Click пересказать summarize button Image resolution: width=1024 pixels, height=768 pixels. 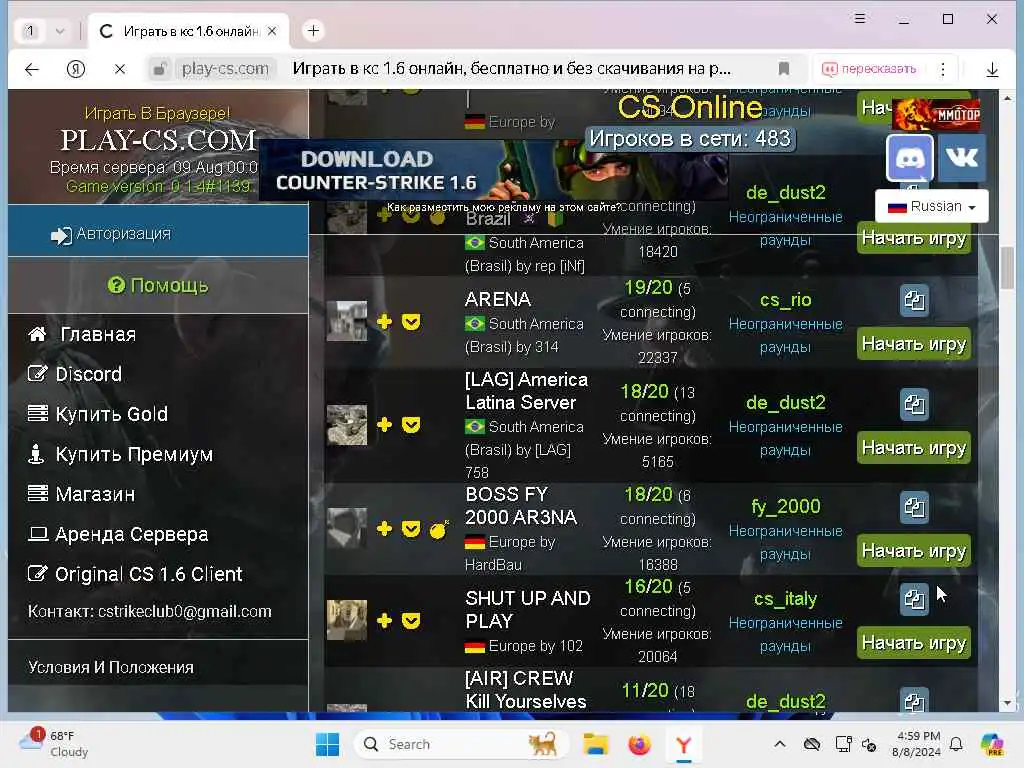click(869, 69)
